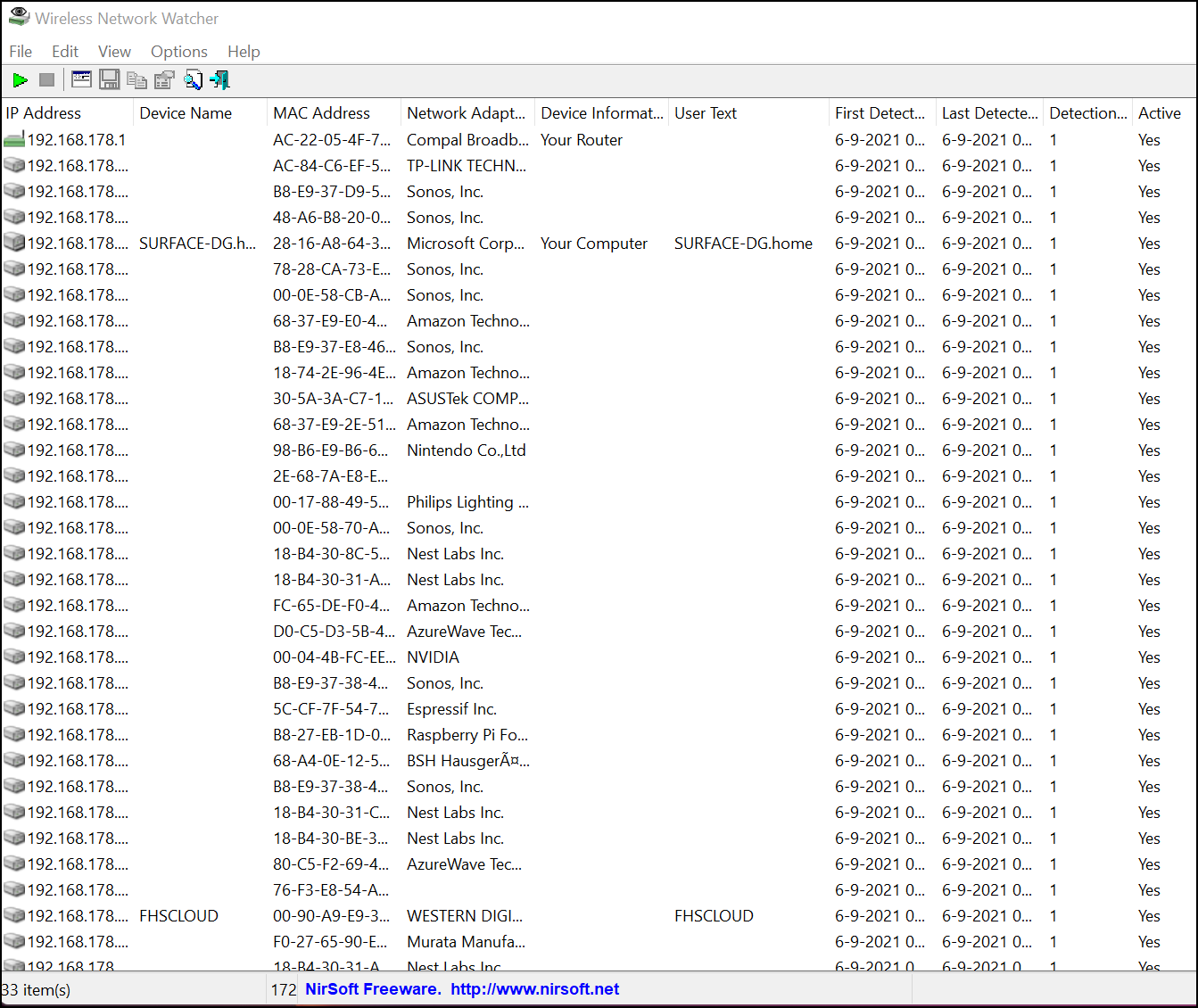
Task: Click the Save Selected Items floppy icon
Action: coord(109,80)
